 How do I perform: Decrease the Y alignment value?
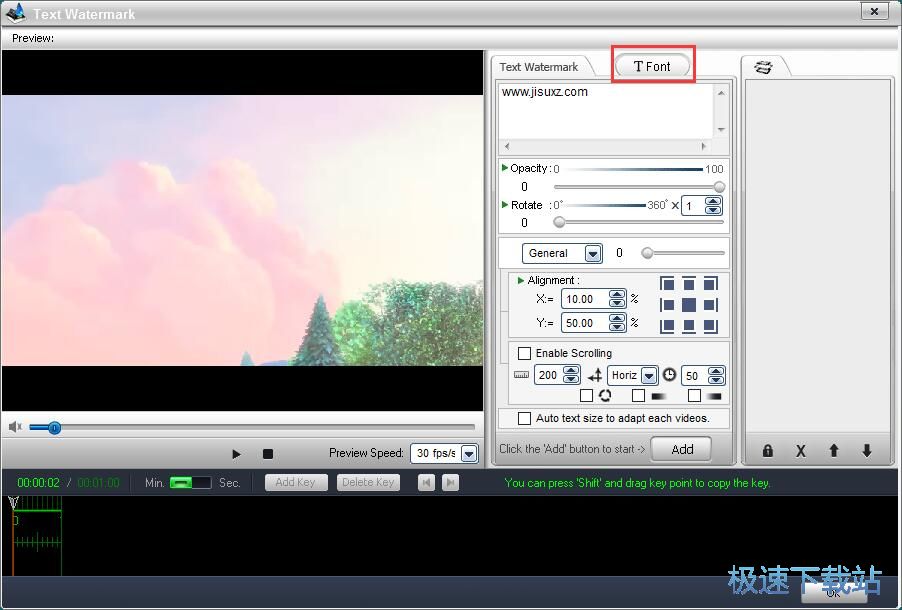617,327
